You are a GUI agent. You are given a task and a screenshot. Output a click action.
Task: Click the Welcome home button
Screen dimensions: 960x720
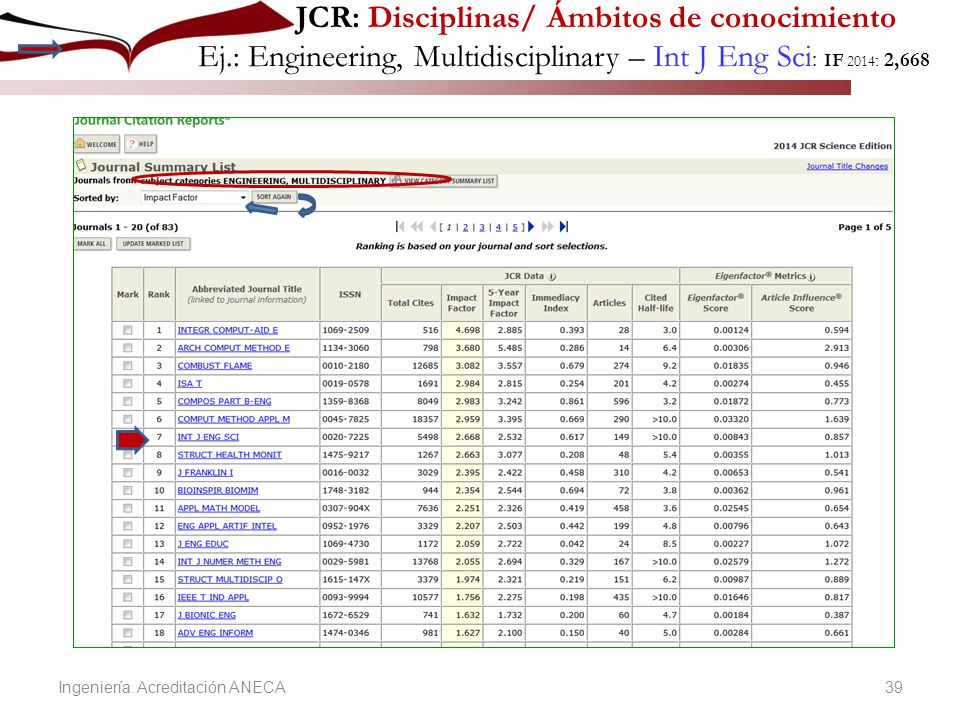[x=96, y=144]
